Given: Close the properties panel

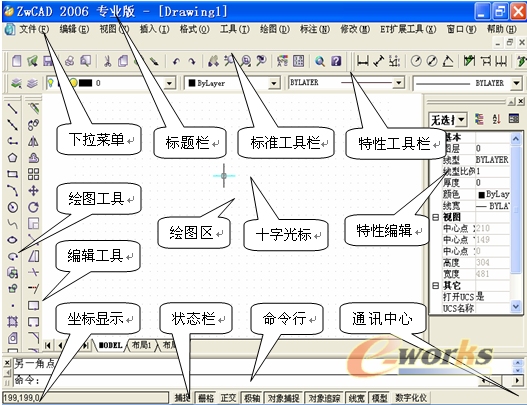Looking at the screenshot, I should [521, 101].
